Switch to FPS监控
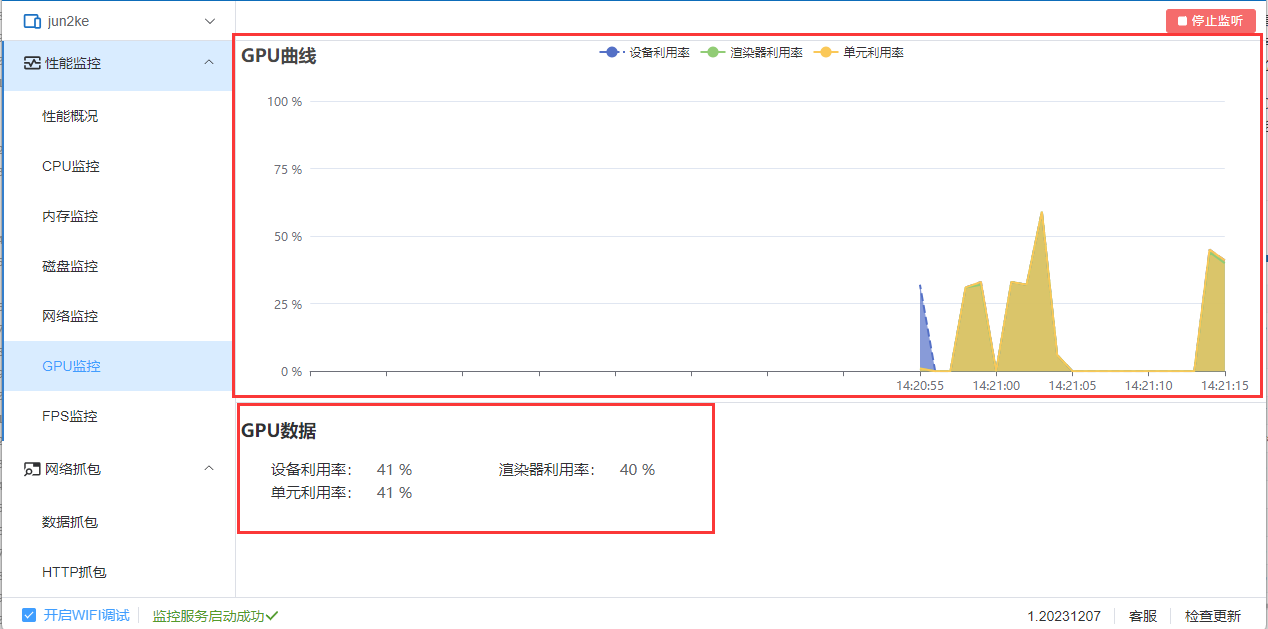The width and height of the screenshot is (1268, 629). coord(72,416)
